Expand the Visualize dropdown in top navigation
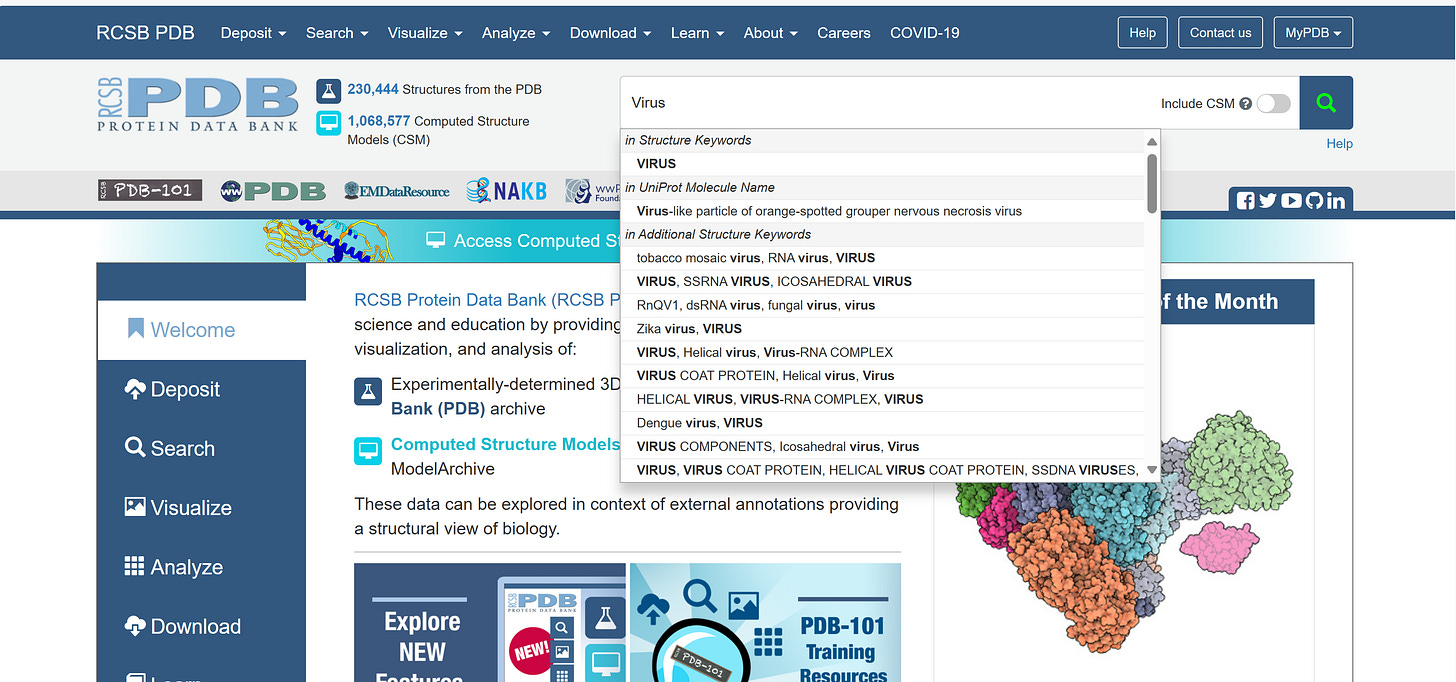 (425, 33)
